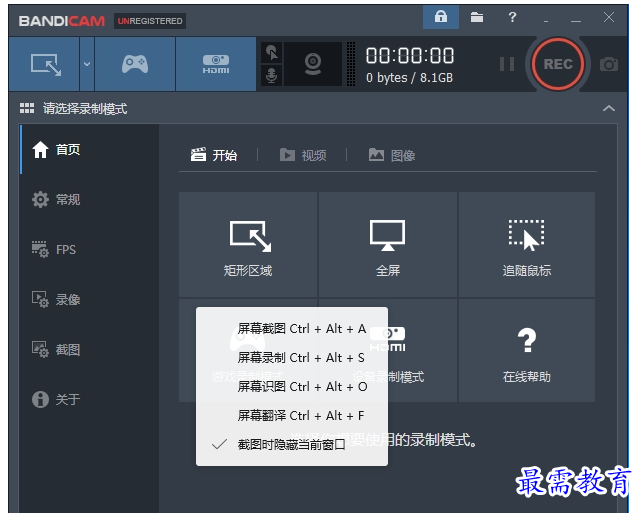
Task: Select 屏幕识图 Ctrl + Alt + O menu entry
Action: pyautogui.click(x=292, y=386)
